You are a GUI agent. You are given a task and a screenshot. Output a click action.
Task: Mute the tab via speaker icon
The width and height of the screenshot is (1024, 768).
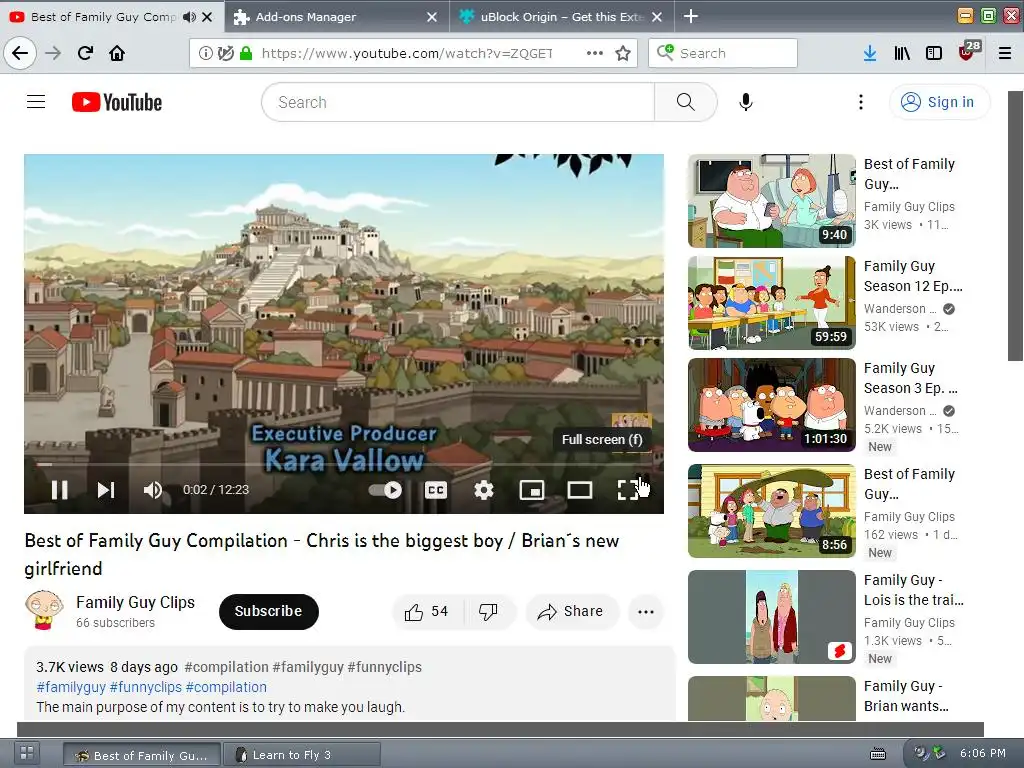(189, 17)
